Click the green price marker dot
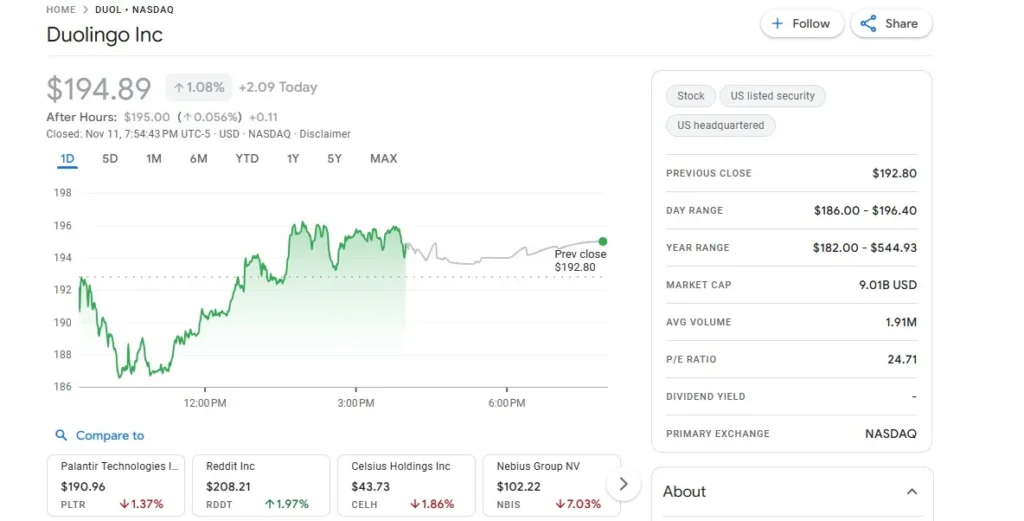The height and width of the screenshot is (521, 1024). [x=603, y=241]
